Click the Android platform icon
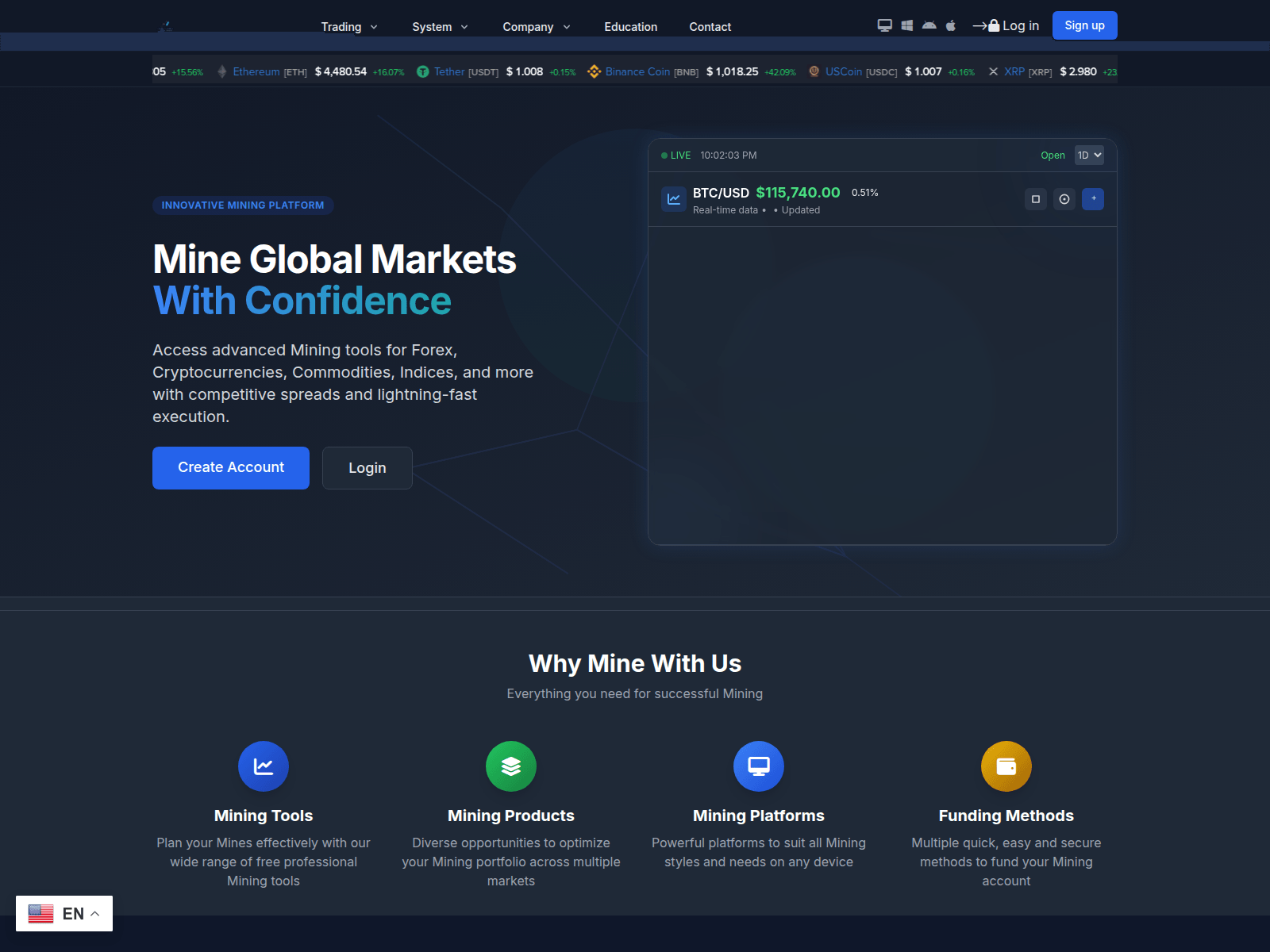 pyautogui.click(x=929, y=25)
